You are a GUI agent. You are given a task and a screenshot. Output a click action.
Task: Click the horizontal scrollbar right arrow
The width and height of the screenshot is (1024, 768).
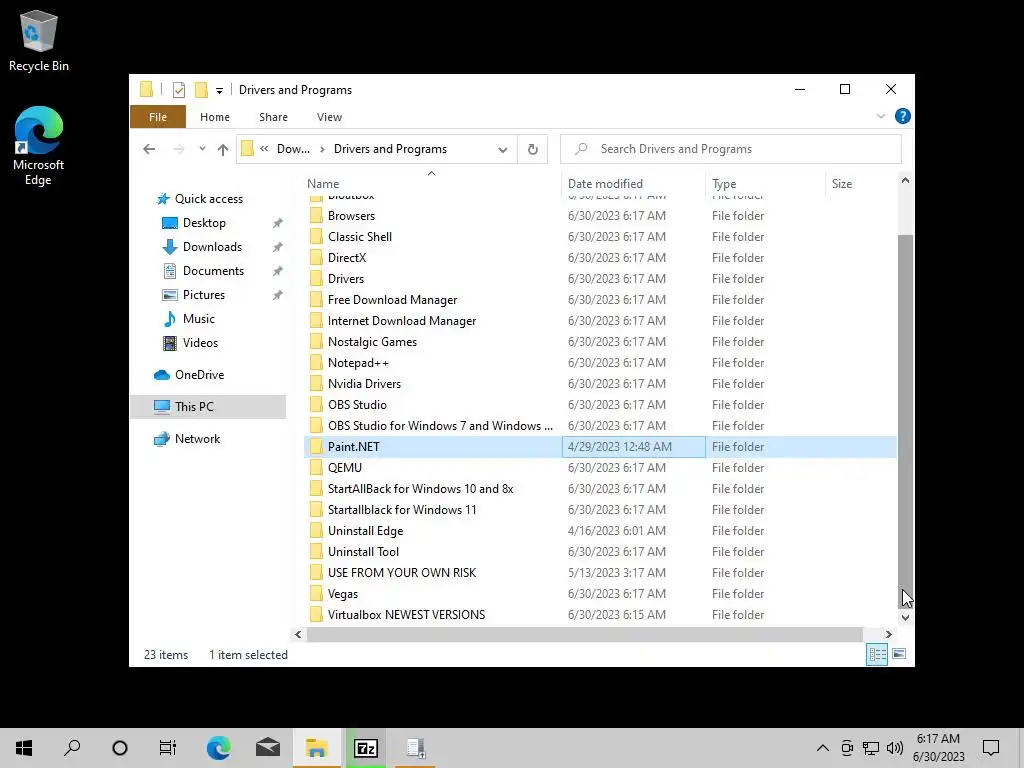888,634
